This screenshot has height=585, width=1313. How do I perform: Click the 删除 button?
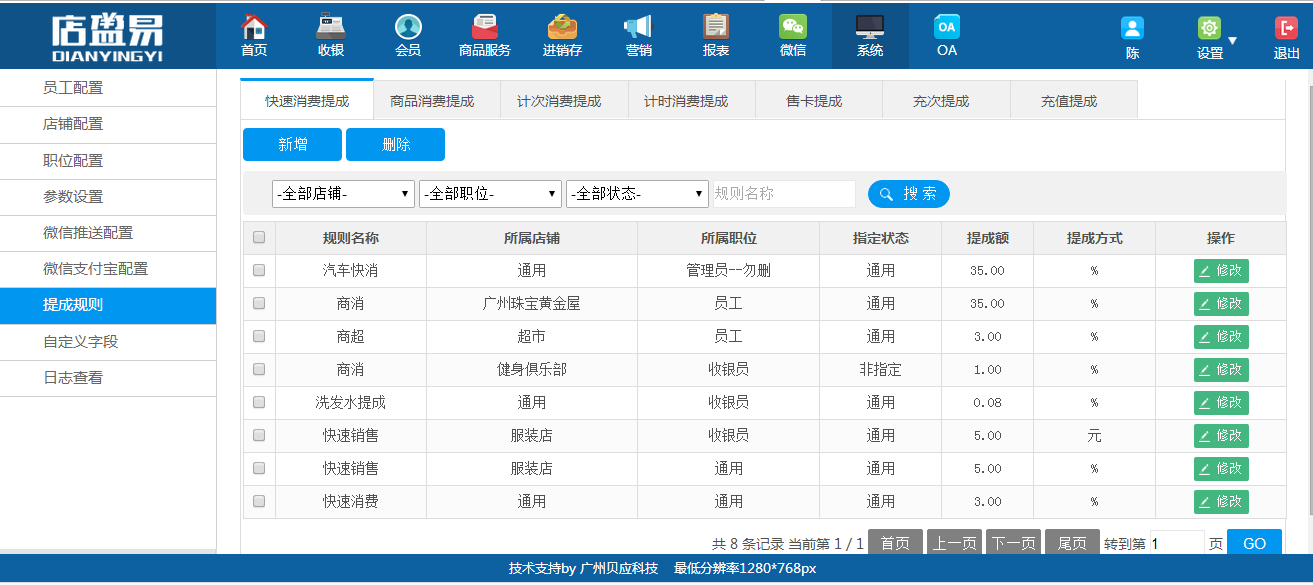[x=395, y=144]
